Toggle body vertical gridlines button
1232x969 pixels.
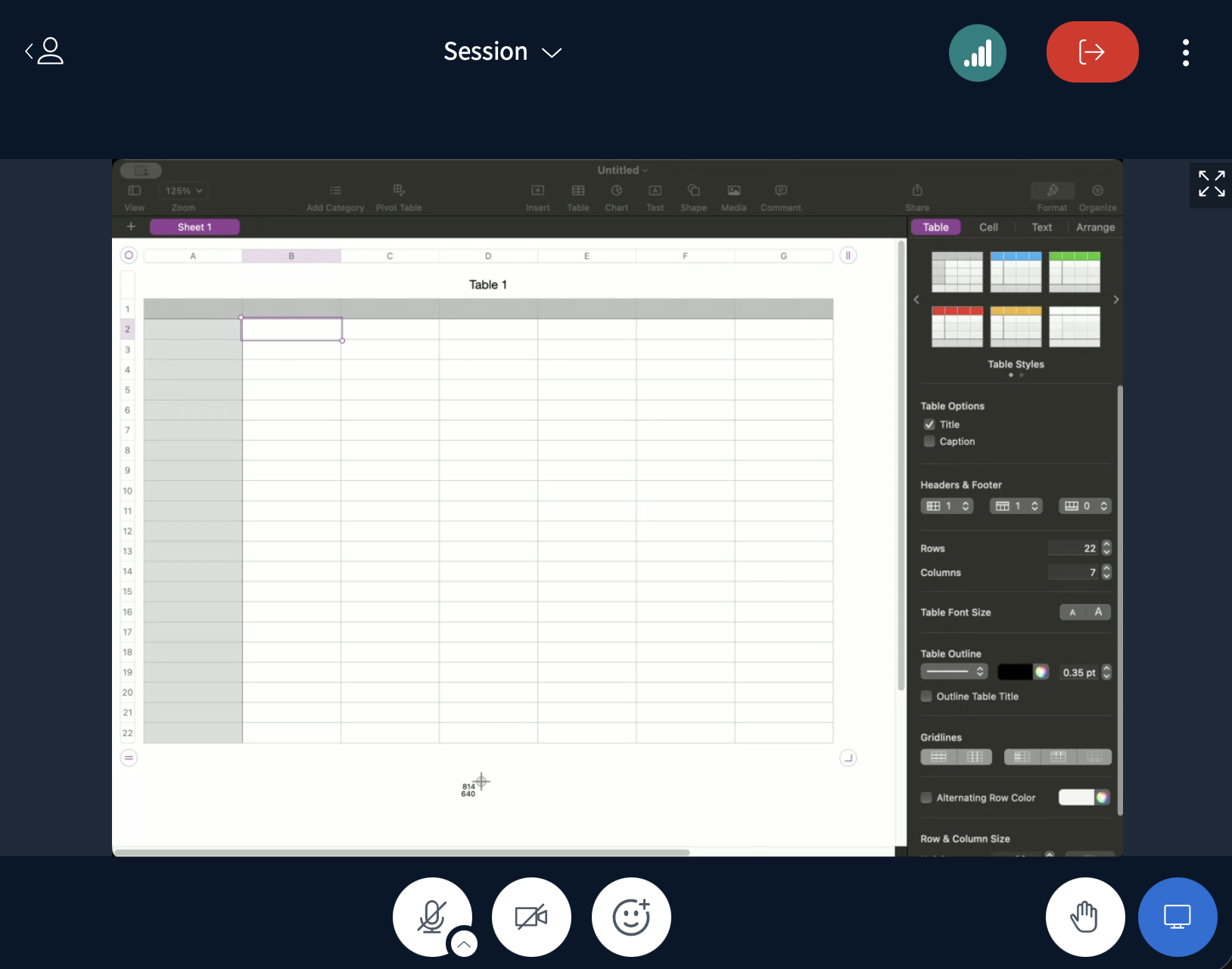pos(975,757)
